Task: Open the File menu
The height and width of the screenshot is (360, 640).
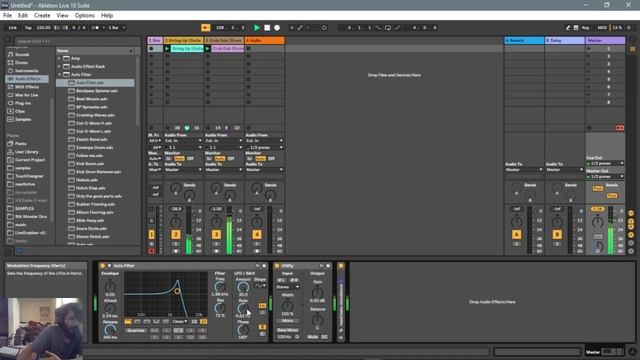Action: tap(7, 16)
